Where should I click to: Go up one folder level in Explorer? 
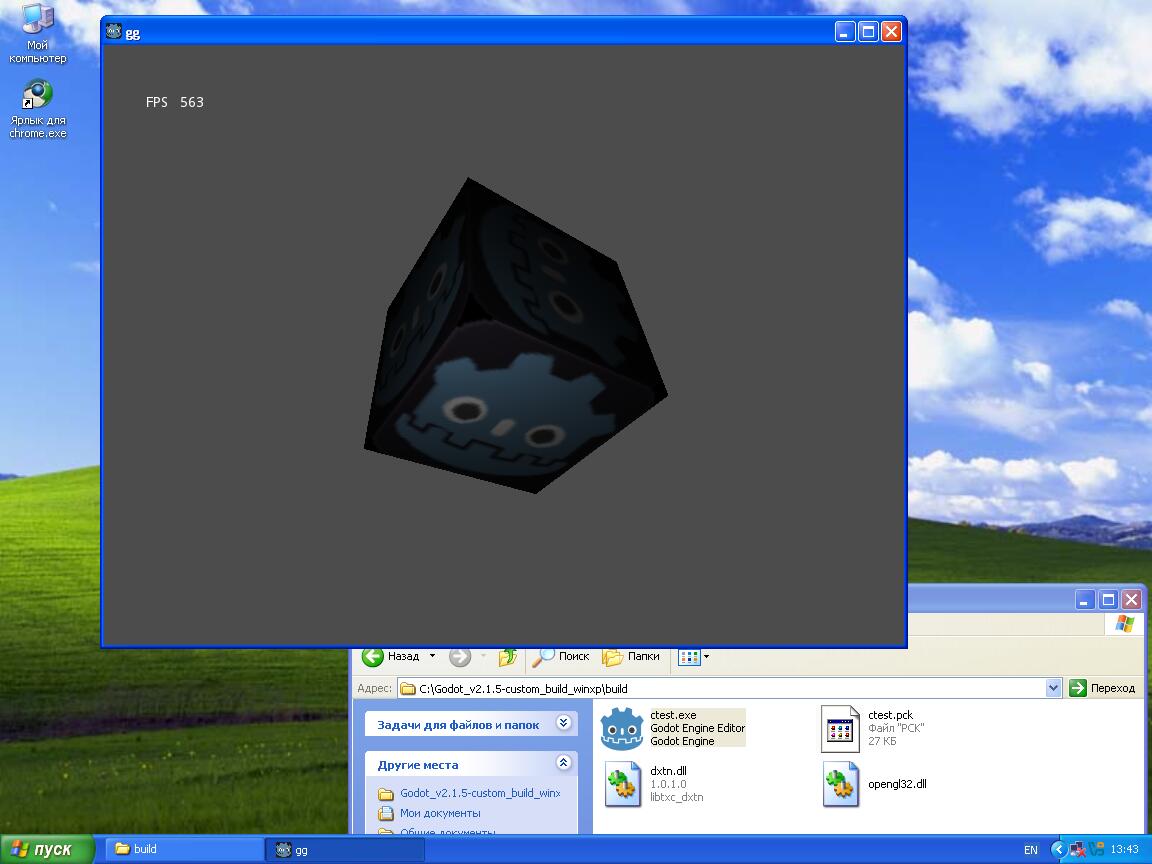tap(507, 657)
